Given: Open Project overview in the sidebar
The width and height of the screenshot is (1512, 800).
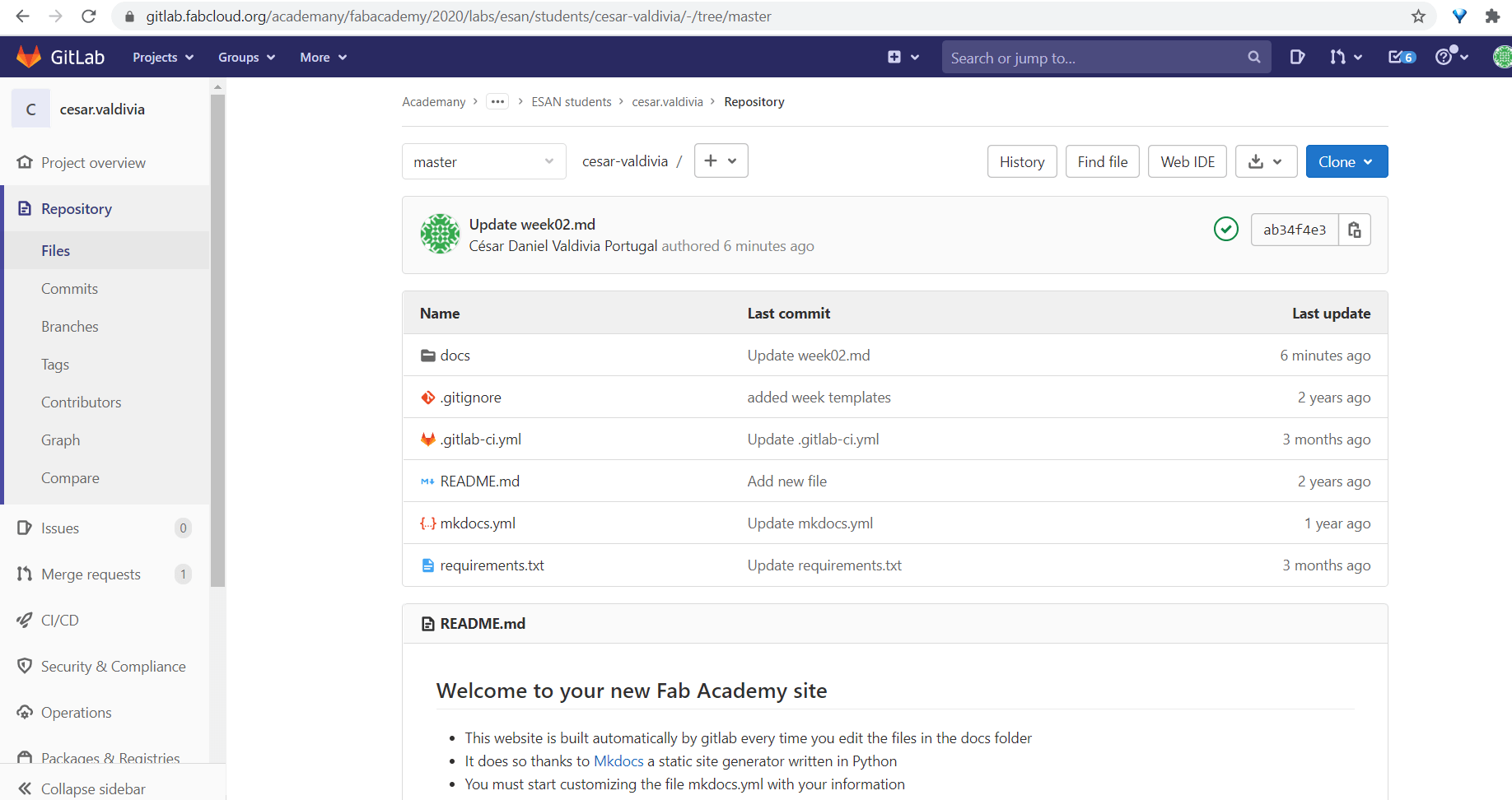Looking at the screenshot, I should (93, 162).
